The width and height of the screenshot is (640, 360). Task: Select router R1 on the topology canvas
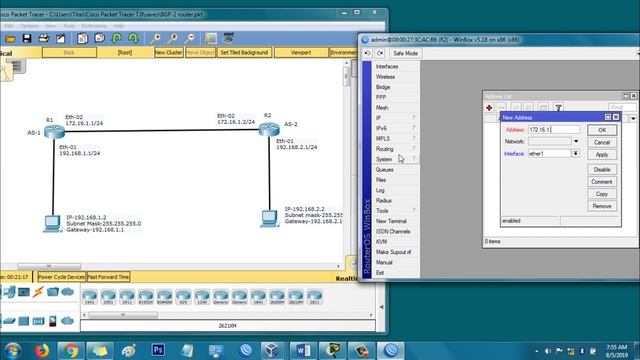coord(54,131)
